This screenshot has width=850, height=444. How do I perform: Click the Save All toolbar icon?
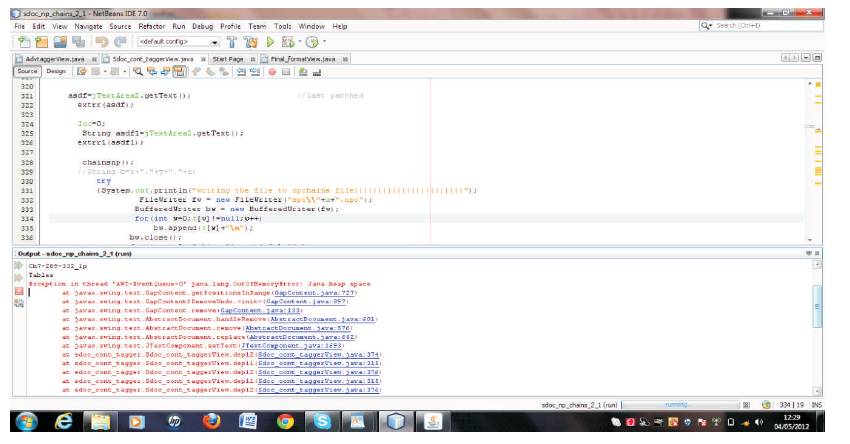79,42
